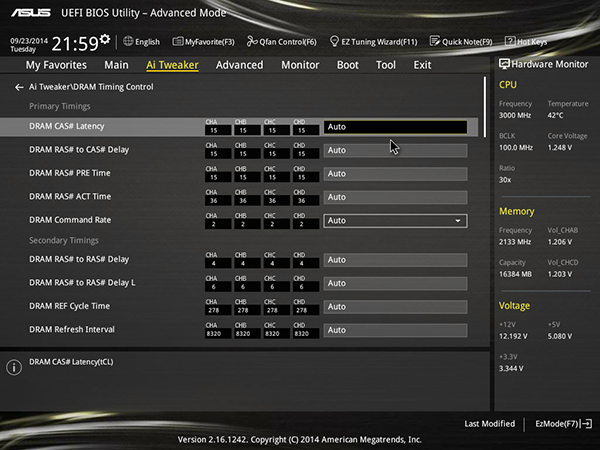Click CHA value 278 for REF Cycle Time
This screenshot has width=600, height=450.
[218, 310]
